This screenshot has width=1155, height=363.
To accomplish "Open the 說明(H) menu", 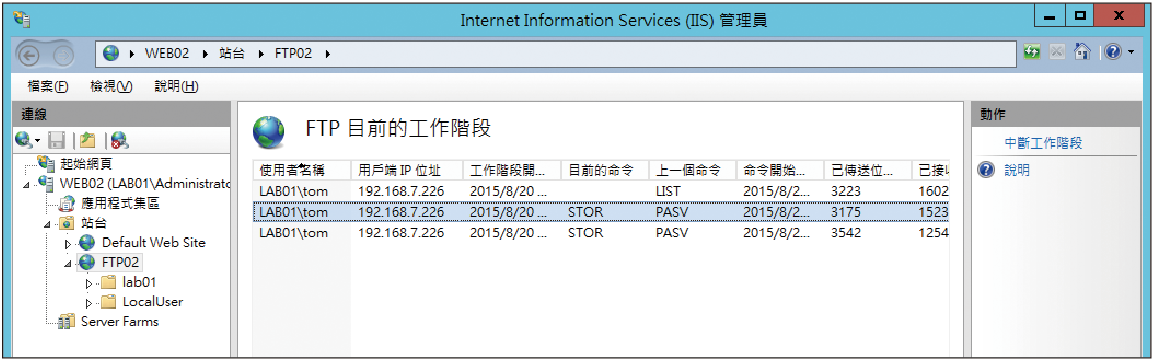I will (176, 87).
